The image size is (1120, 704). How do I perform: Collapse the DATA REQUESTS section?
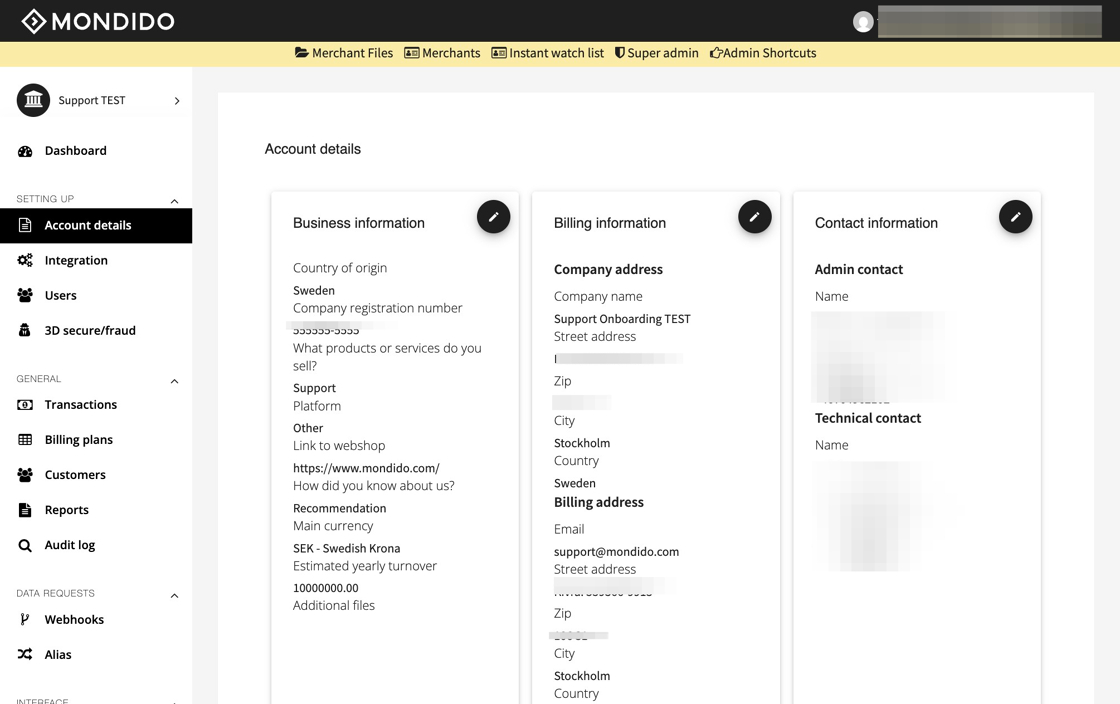coord(174,595)
